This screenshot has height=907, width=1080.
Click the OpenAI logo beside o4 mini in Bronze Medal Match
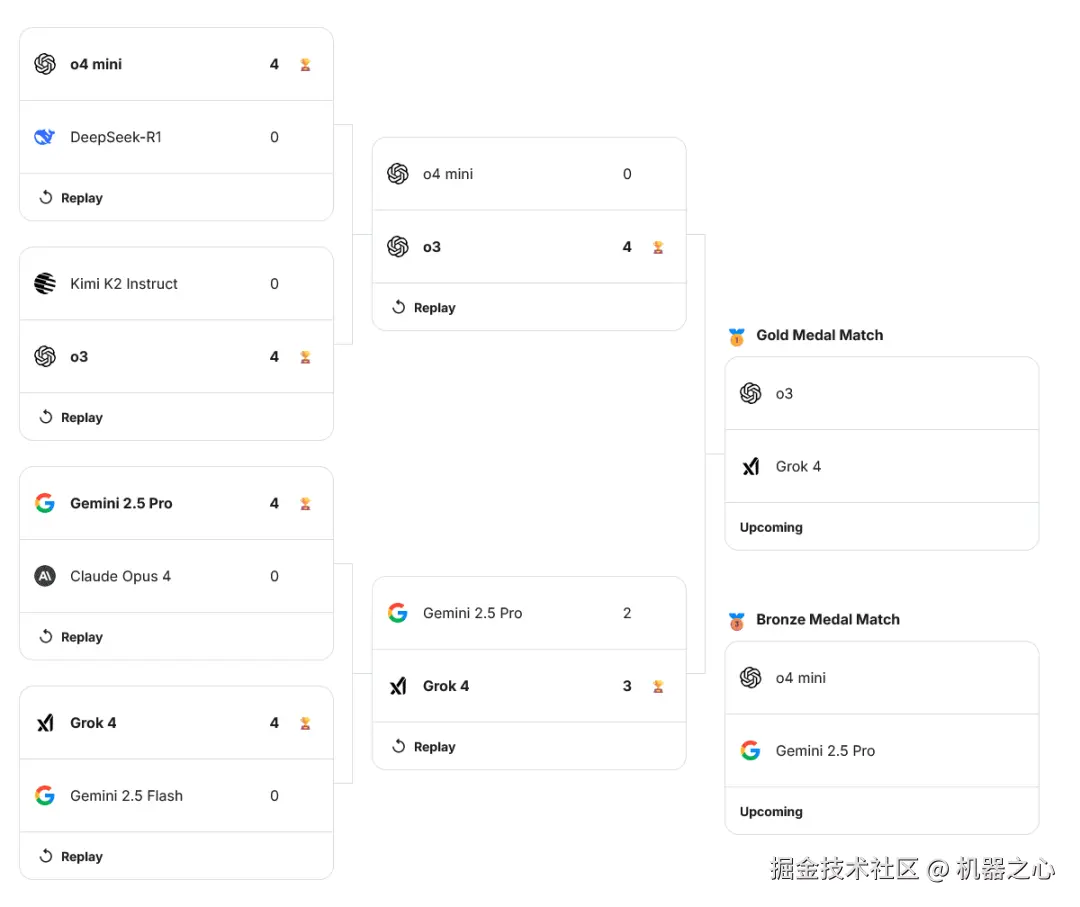(x=751, y=678)
